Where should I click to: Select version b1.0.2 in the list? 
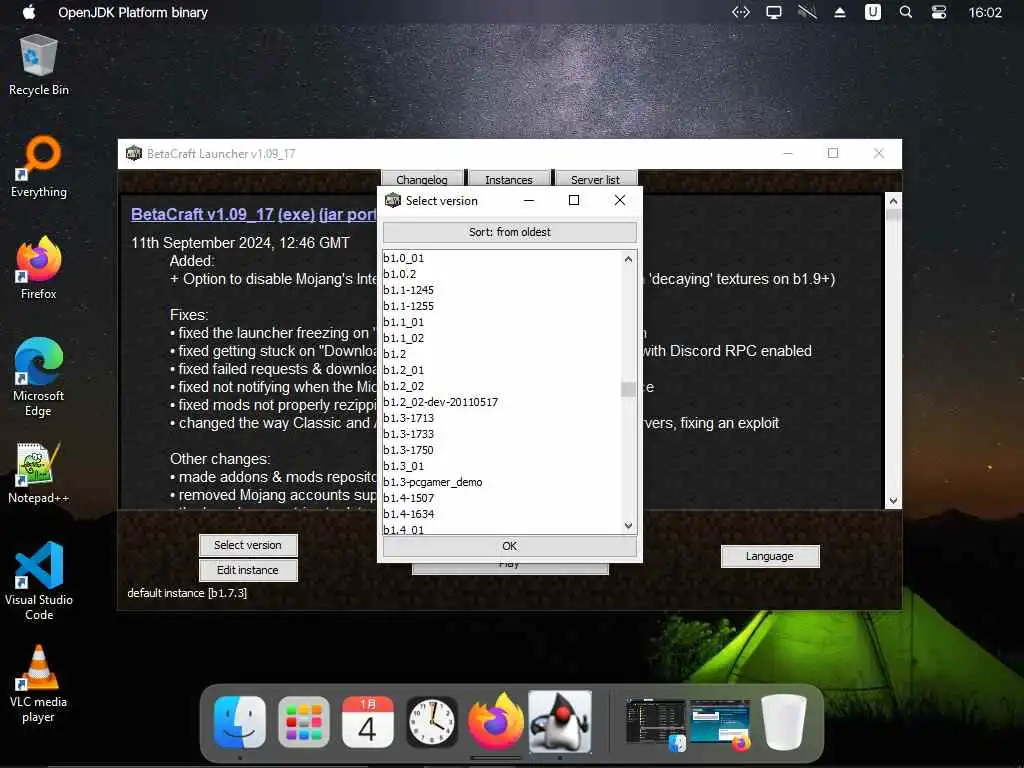tap(502, 274)
